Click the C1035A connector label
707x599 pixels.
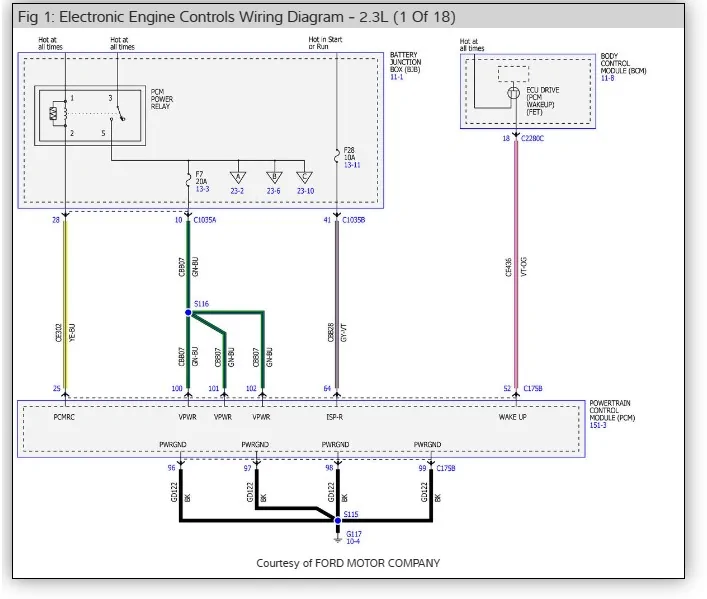pyautogui.click(x=205, y=220)
